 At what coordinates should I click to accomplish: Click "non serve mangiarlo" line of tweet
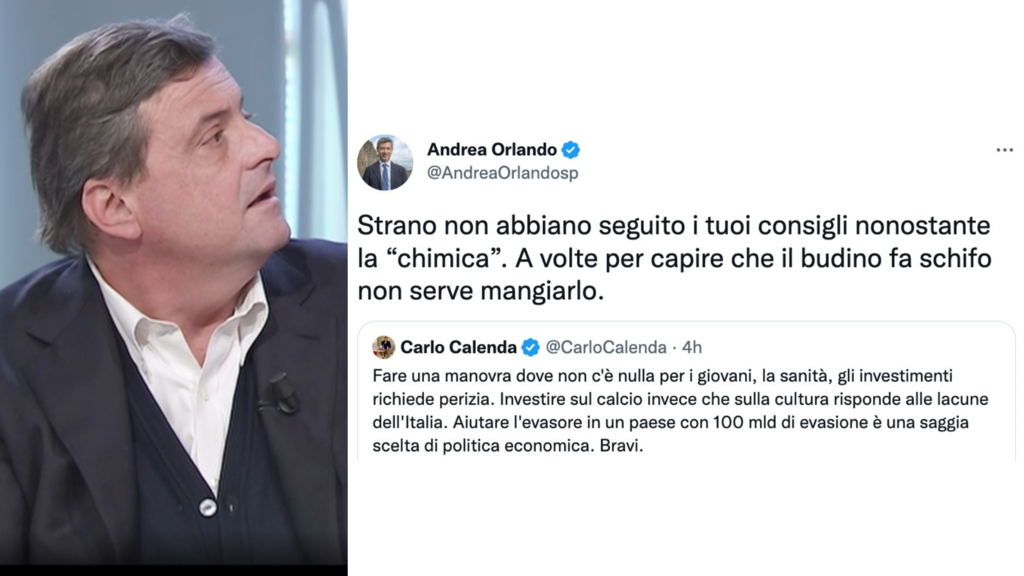(x=481, y=291)
